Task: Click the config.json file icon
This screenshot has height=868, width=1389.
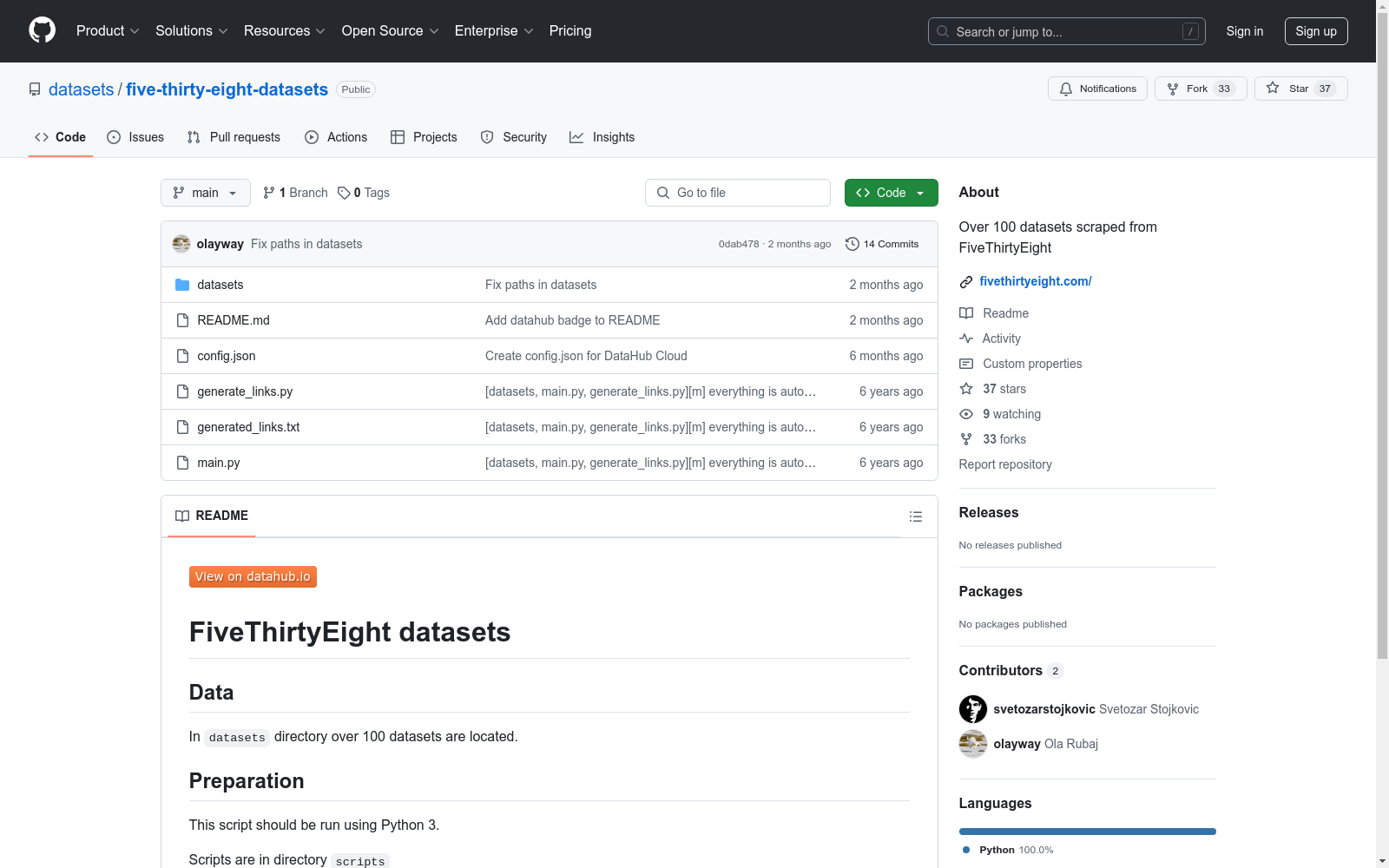Action: click(182, 356)
